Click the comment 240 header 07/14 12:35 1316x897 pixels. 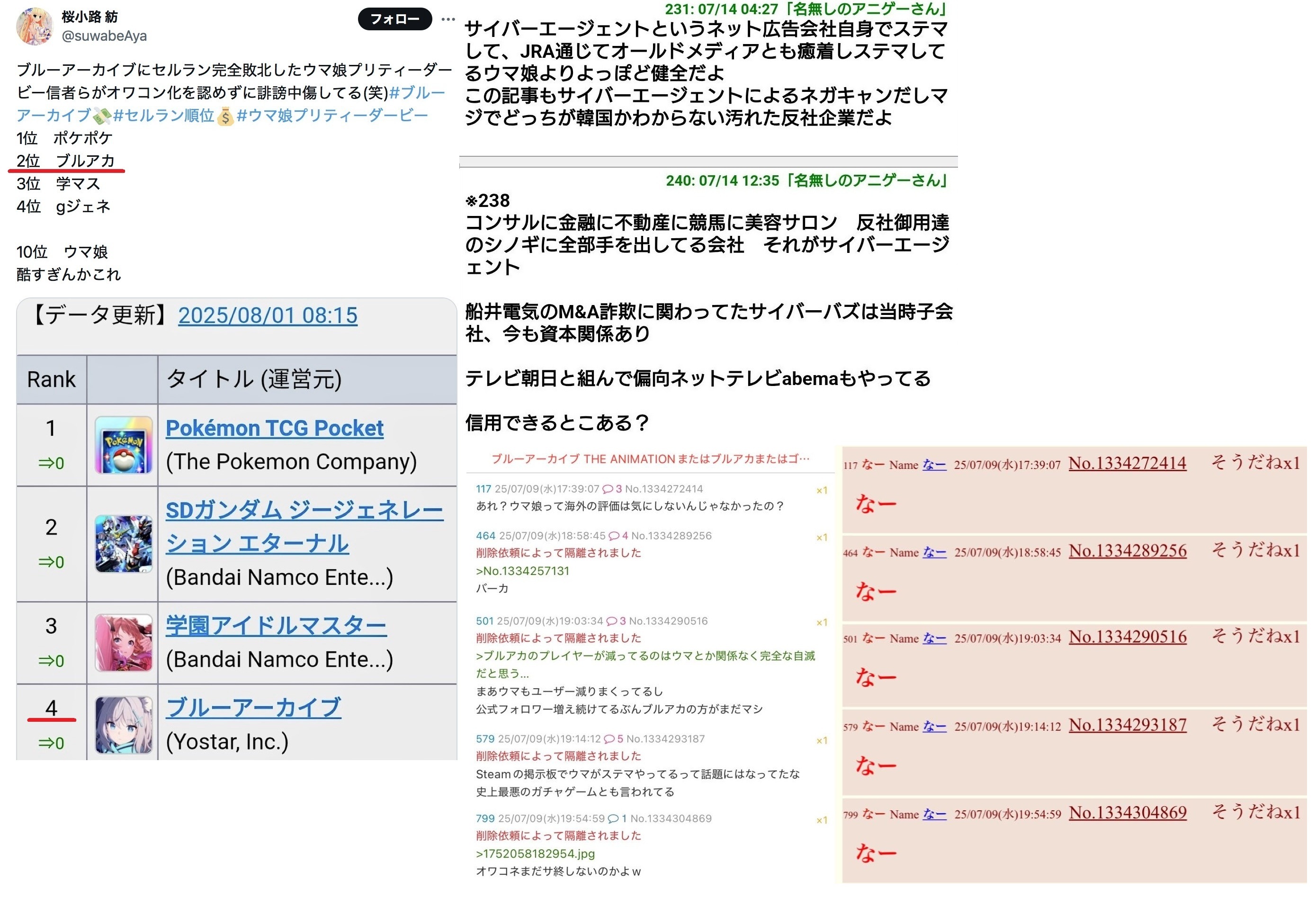tap(806, 180)
